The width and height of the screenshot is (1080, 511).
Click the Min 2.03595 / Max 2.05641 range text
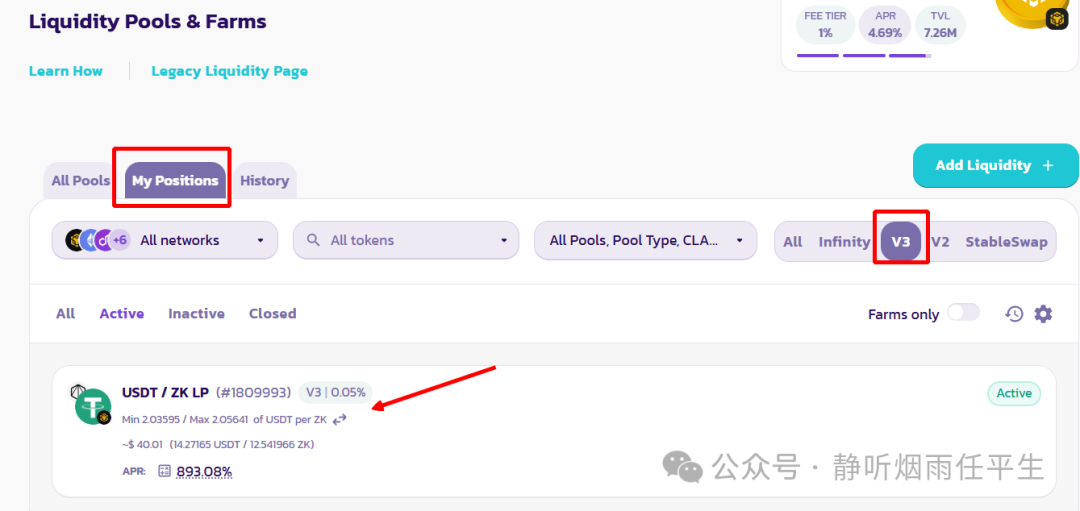(225, 419)
